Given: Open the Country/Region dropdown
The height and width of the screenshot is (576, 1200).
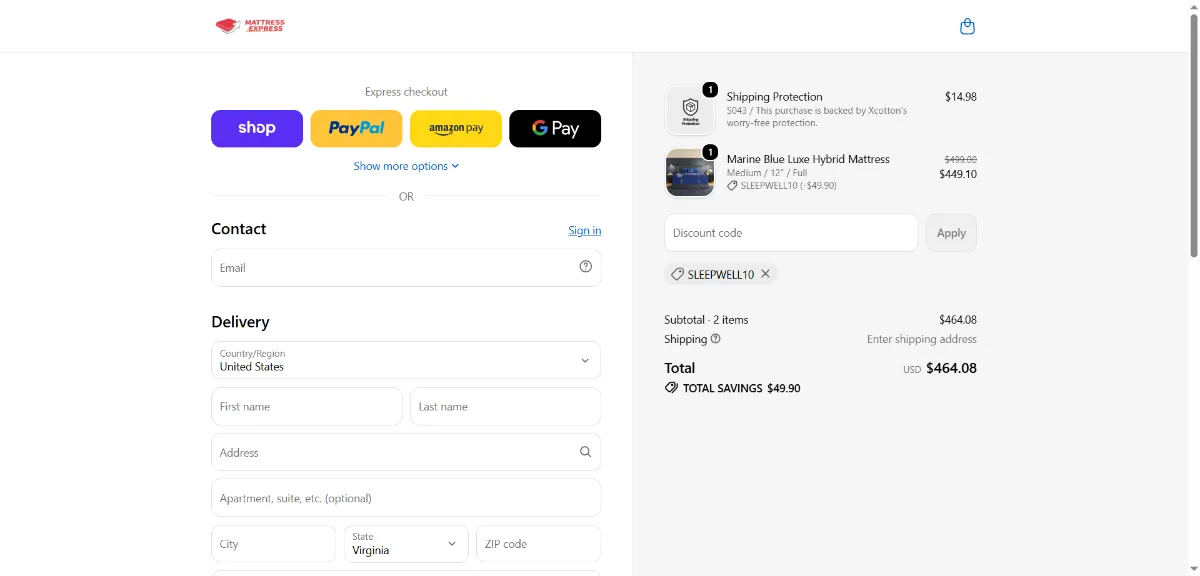Looking at the screenshot, I should (406, 360).
